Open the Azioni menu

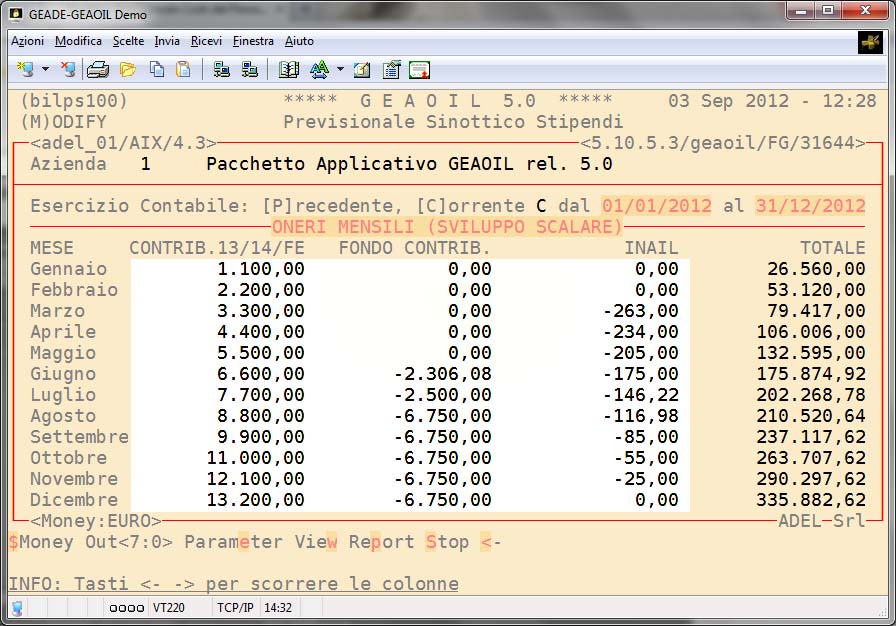(27, 41)
